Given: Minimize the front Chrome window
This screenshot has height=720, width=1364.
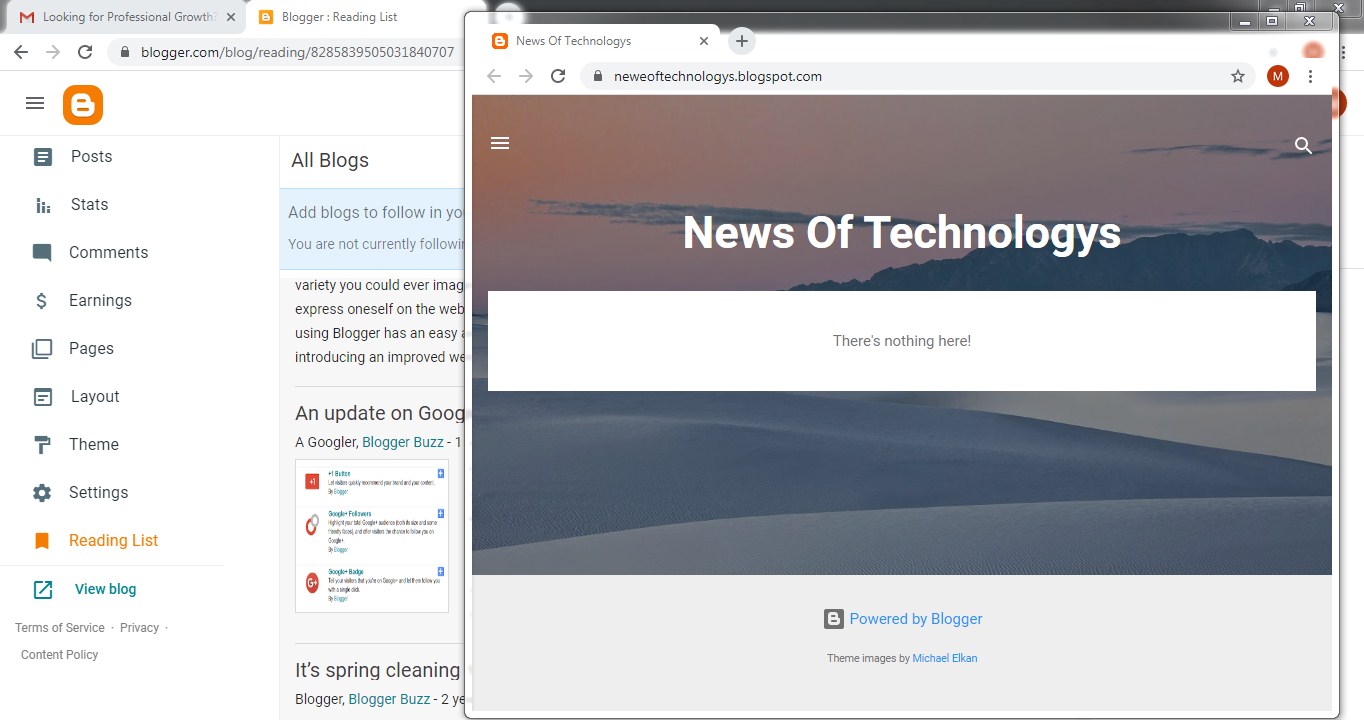Looking at the screenshot, I should 1245,21.
